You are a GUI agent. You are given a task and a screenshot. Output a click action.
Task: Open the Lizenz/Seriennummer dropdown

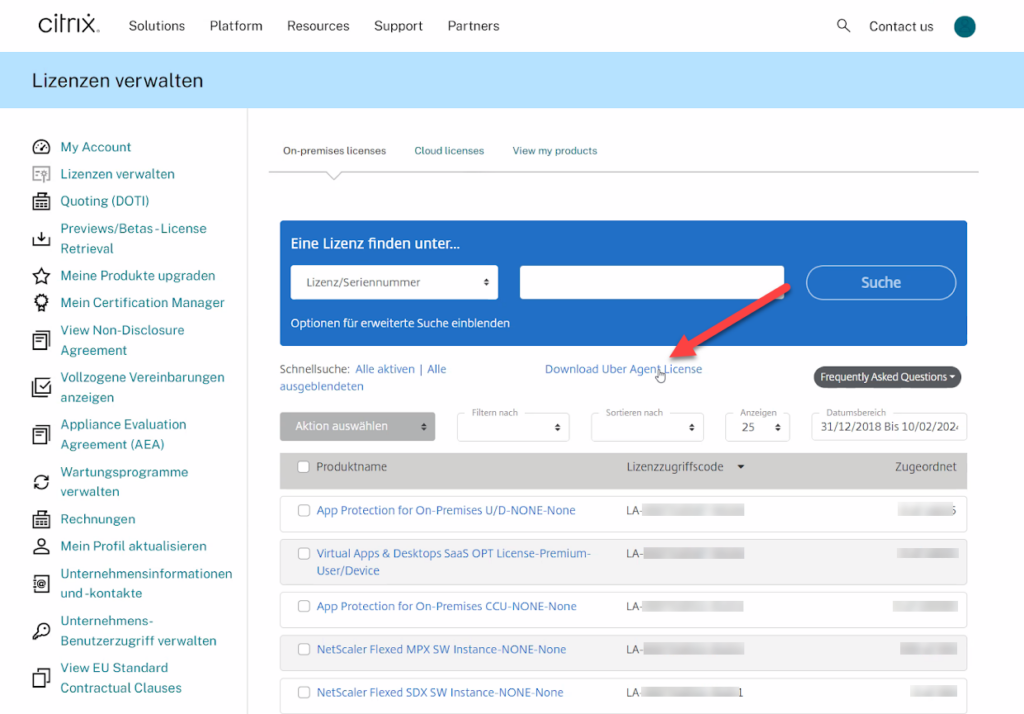click(x=394, y=283)
